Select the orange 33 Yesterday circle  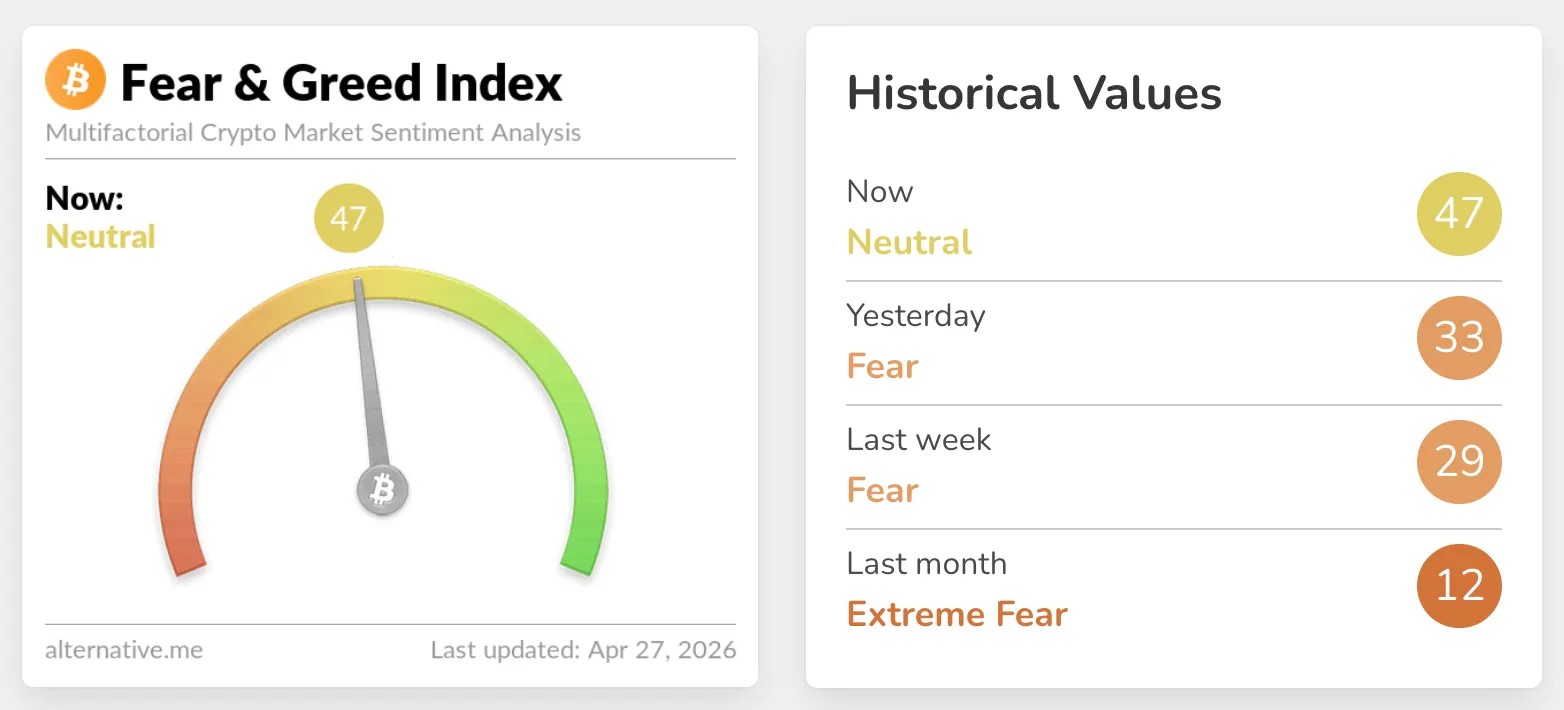1459,338
